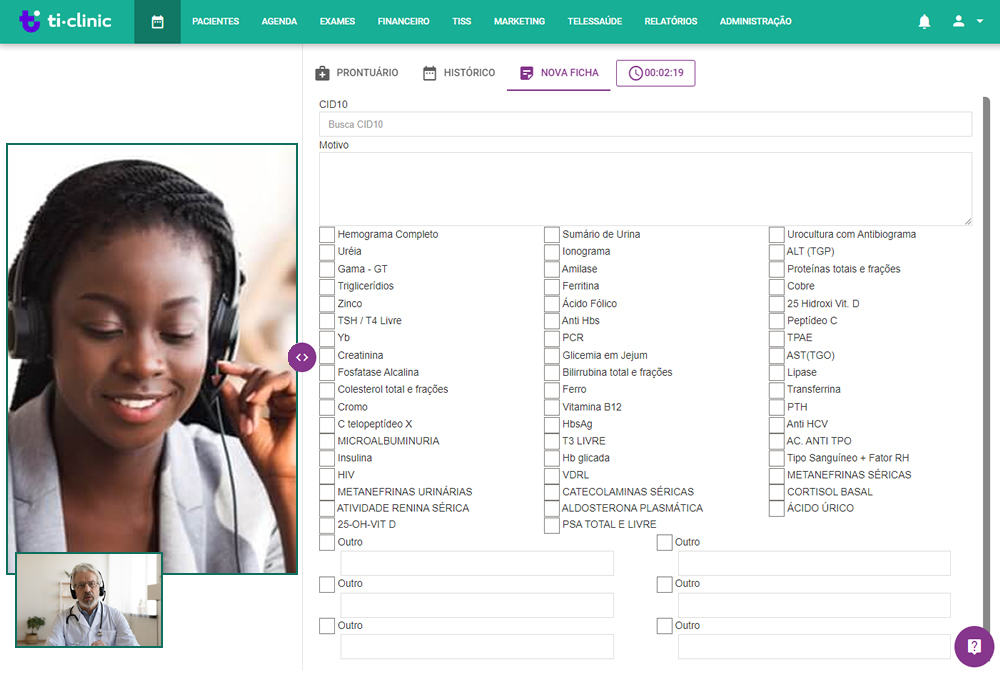Image resolution: width=1000 pixels, height=680 pixels.
Task: Check Vitamina B12 box
Action: [552, 407]
